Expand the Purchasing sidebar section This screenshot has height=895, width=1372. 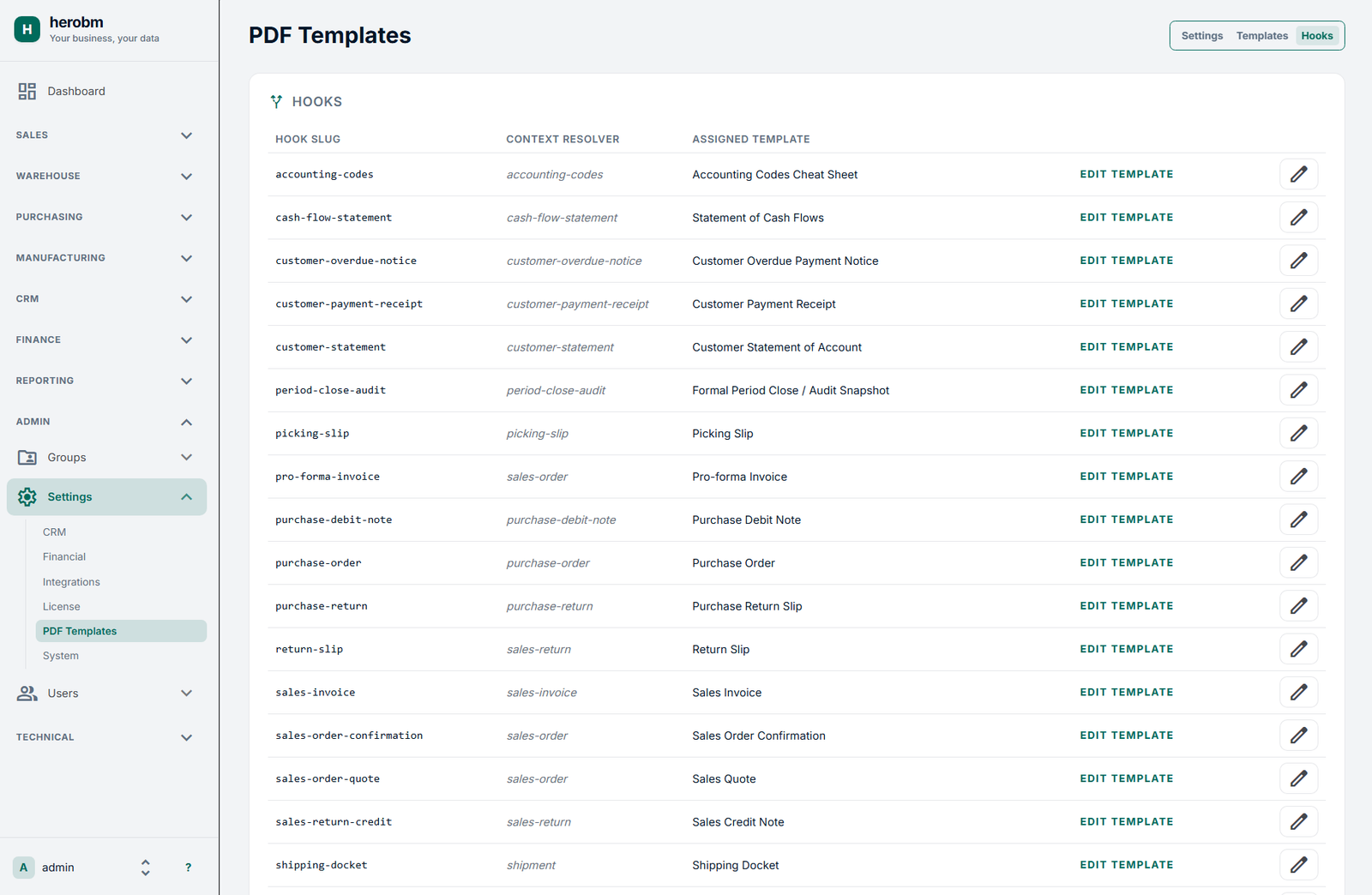(186, 217)
